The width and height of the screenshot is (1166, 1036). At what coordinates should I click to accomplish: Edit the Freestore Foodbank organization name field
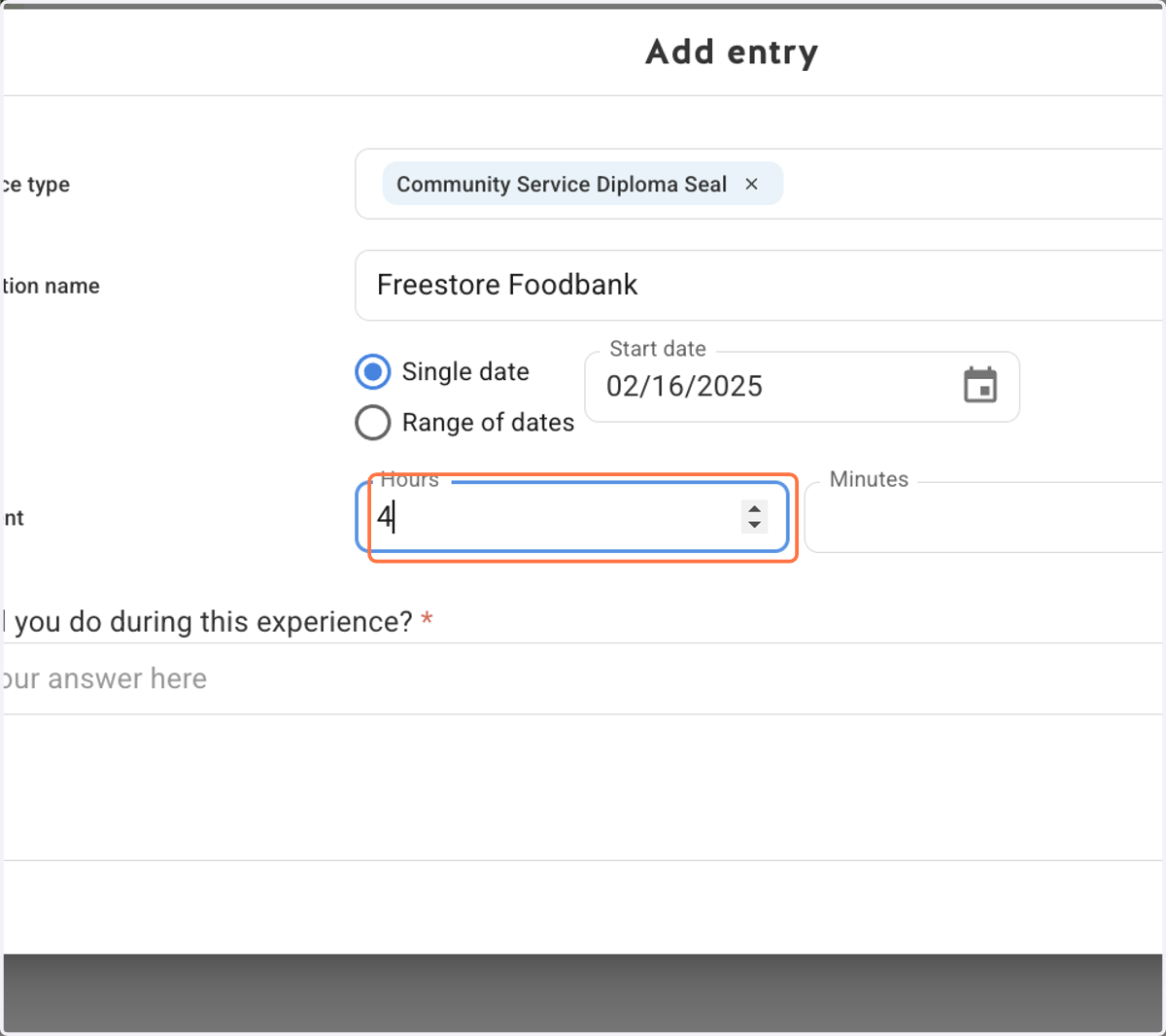760,285
